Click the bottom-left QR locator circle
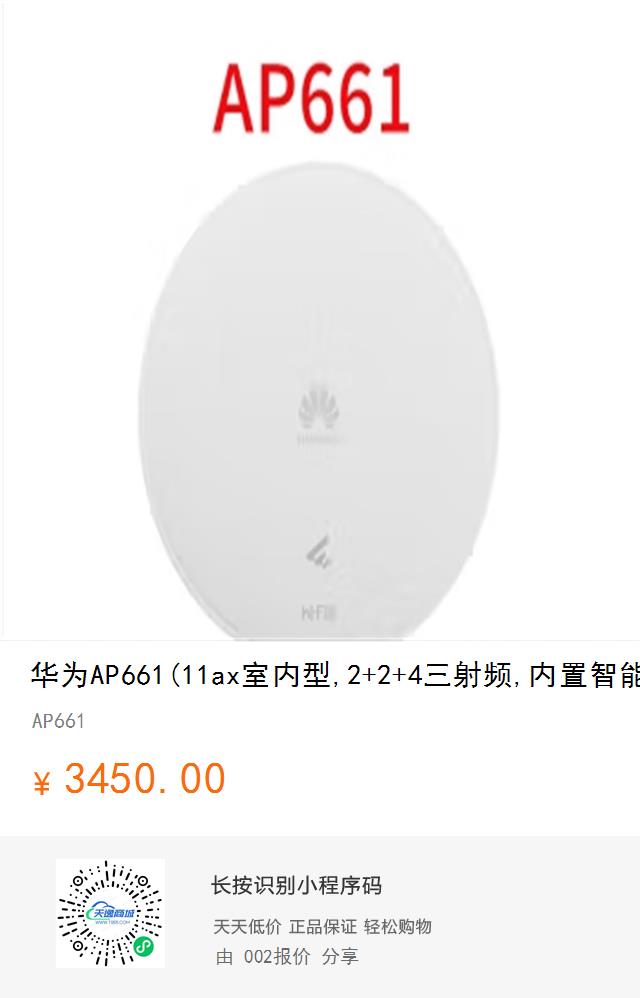Image resolution: width=640 pixels, height=998 pixels. tap(79, 946)
